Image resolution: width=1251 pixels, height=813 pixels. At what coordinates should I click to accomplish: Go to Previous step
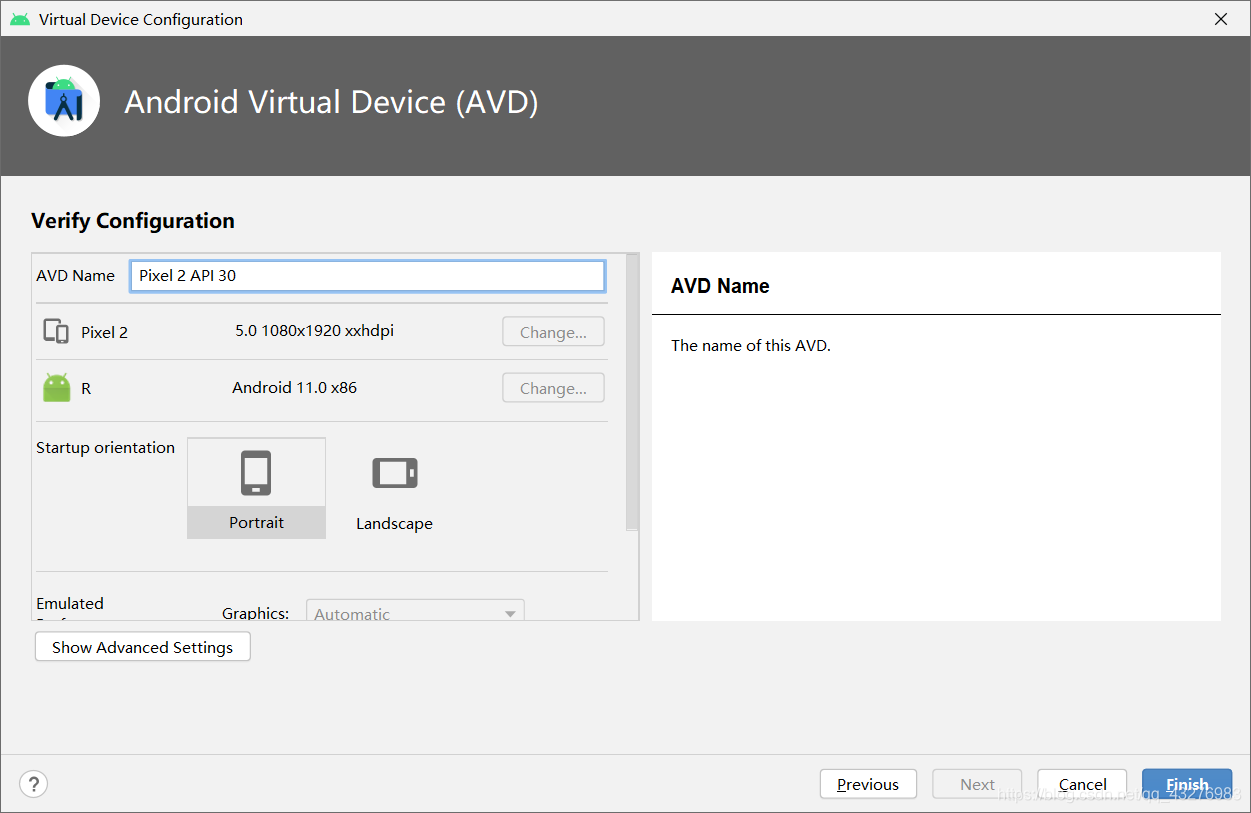[868, 784]
